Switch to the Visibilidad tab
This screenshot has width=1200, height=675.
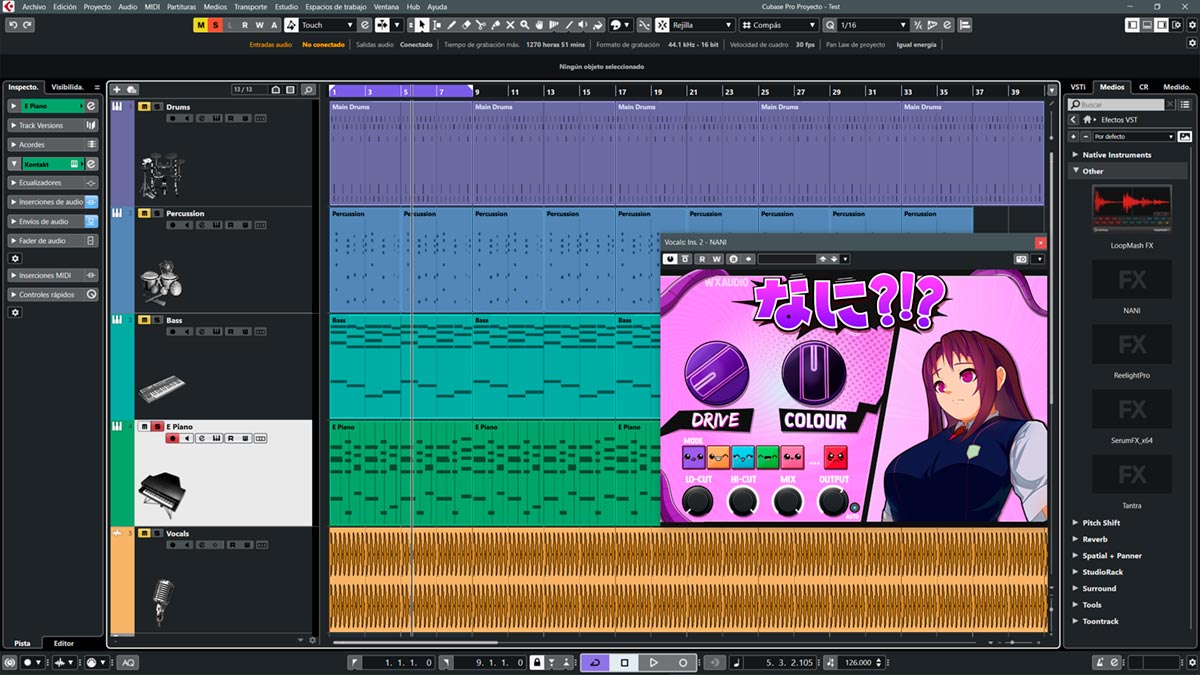pos(68,87)
